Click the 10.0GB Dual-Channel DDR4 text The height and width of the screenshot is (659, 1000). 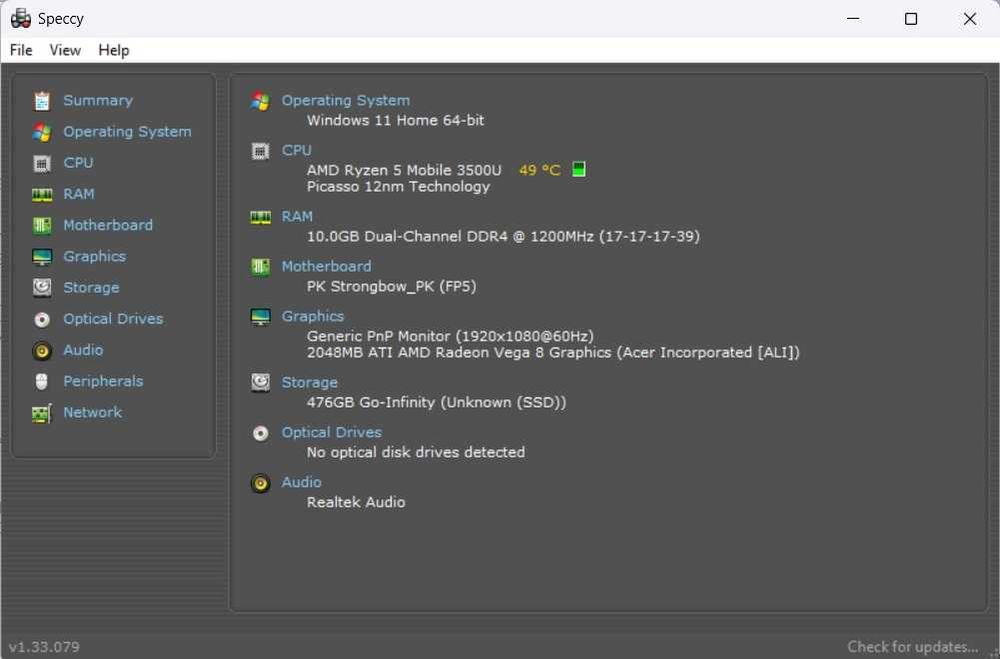coord(503,237)
